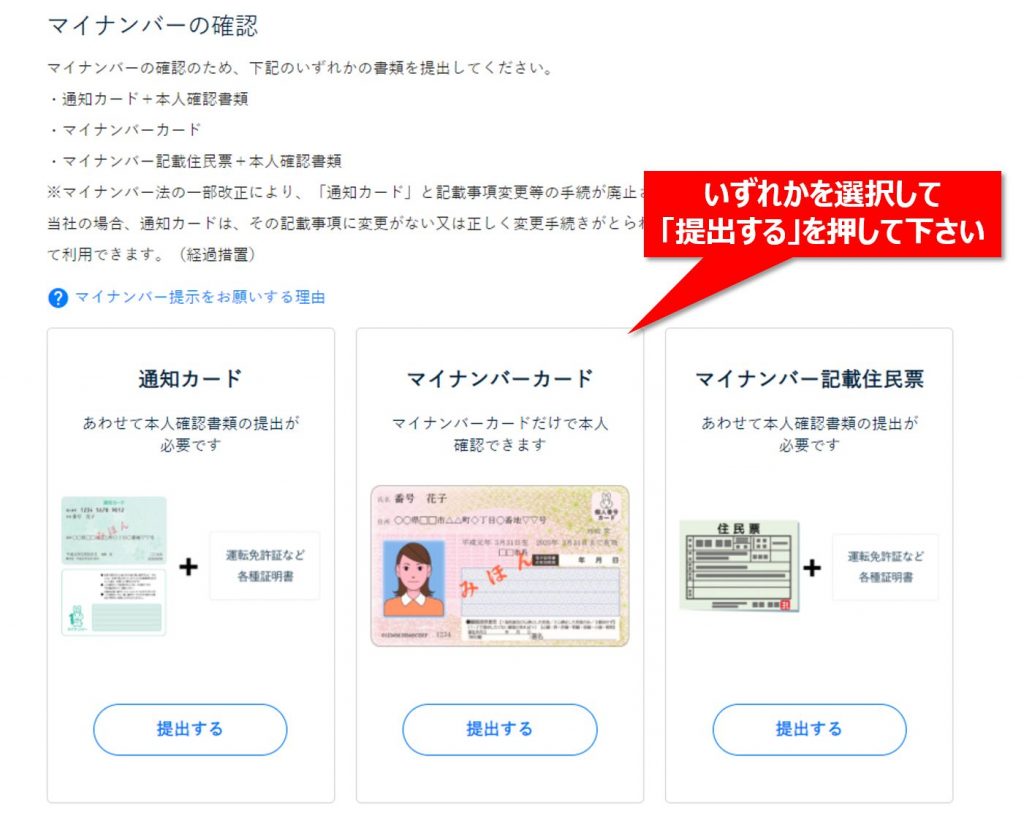
Task: Click 運転免許証など各種証明書 box in 通知カード panel
Action: 264,565
